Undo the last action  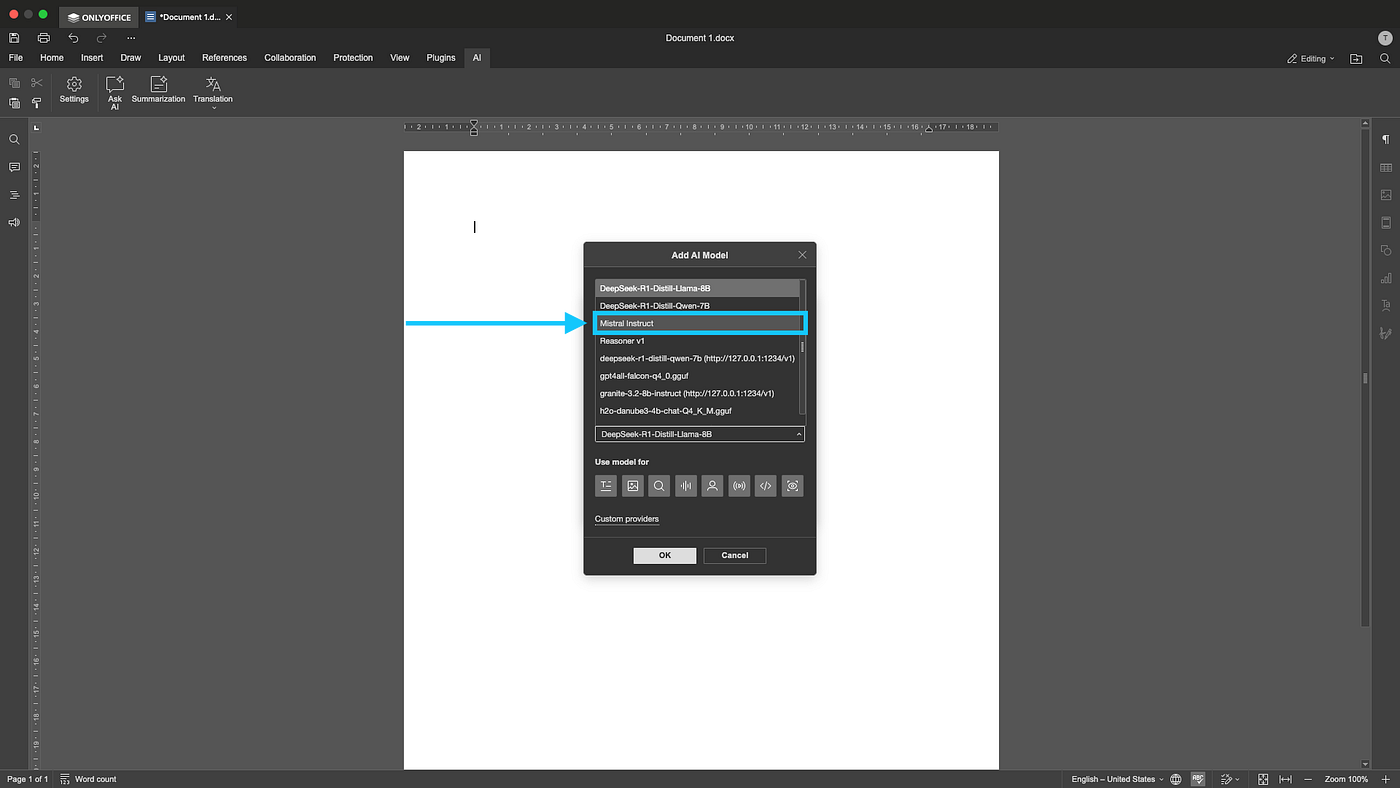[73, 38]
